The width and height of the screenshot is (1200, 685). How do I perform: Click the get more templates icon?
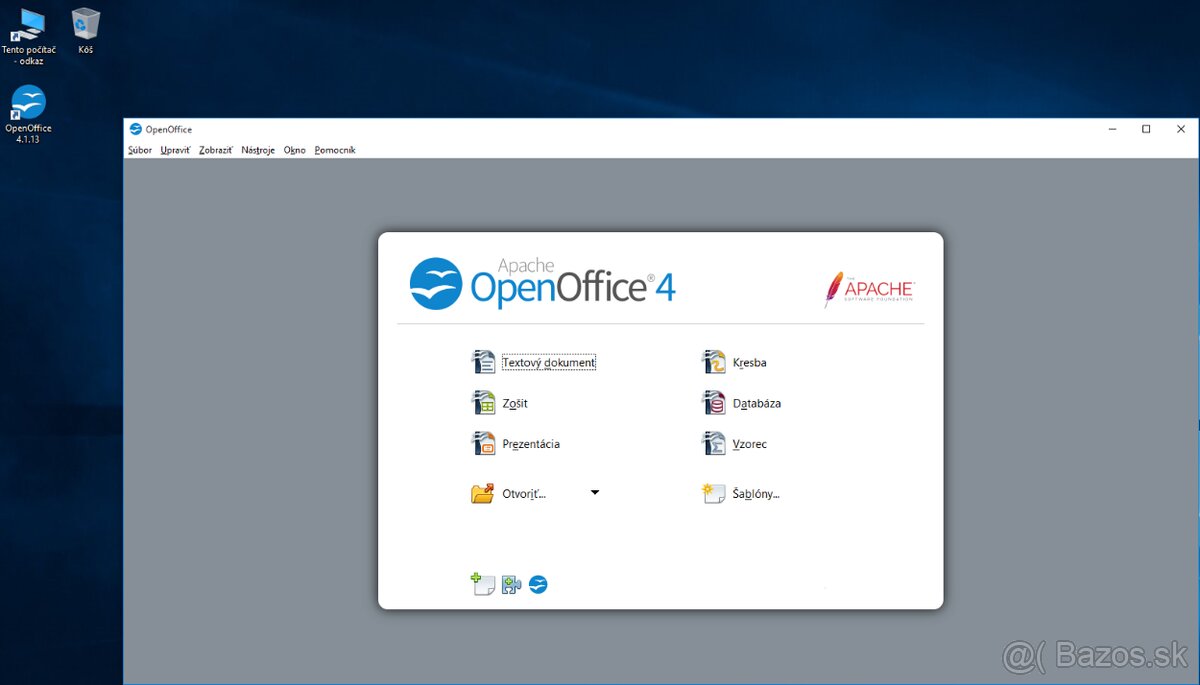click(x=483, y=584)
